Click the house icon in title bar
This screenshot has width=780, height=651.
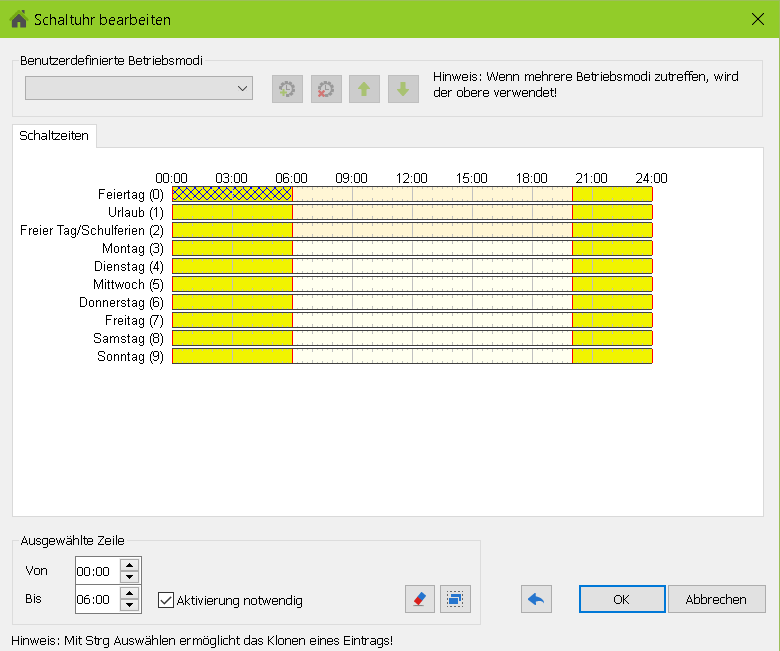click(19, 19)
